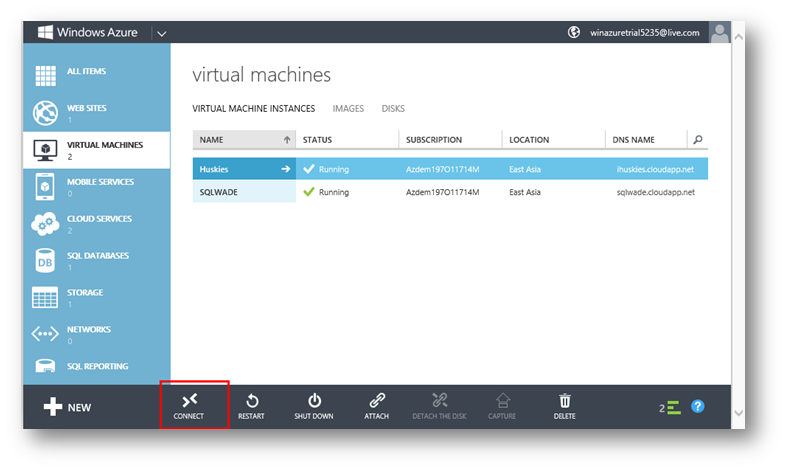Open SQL Databases DB icon
This screenshot has height=471, width=787.
(x=45, y=261)
